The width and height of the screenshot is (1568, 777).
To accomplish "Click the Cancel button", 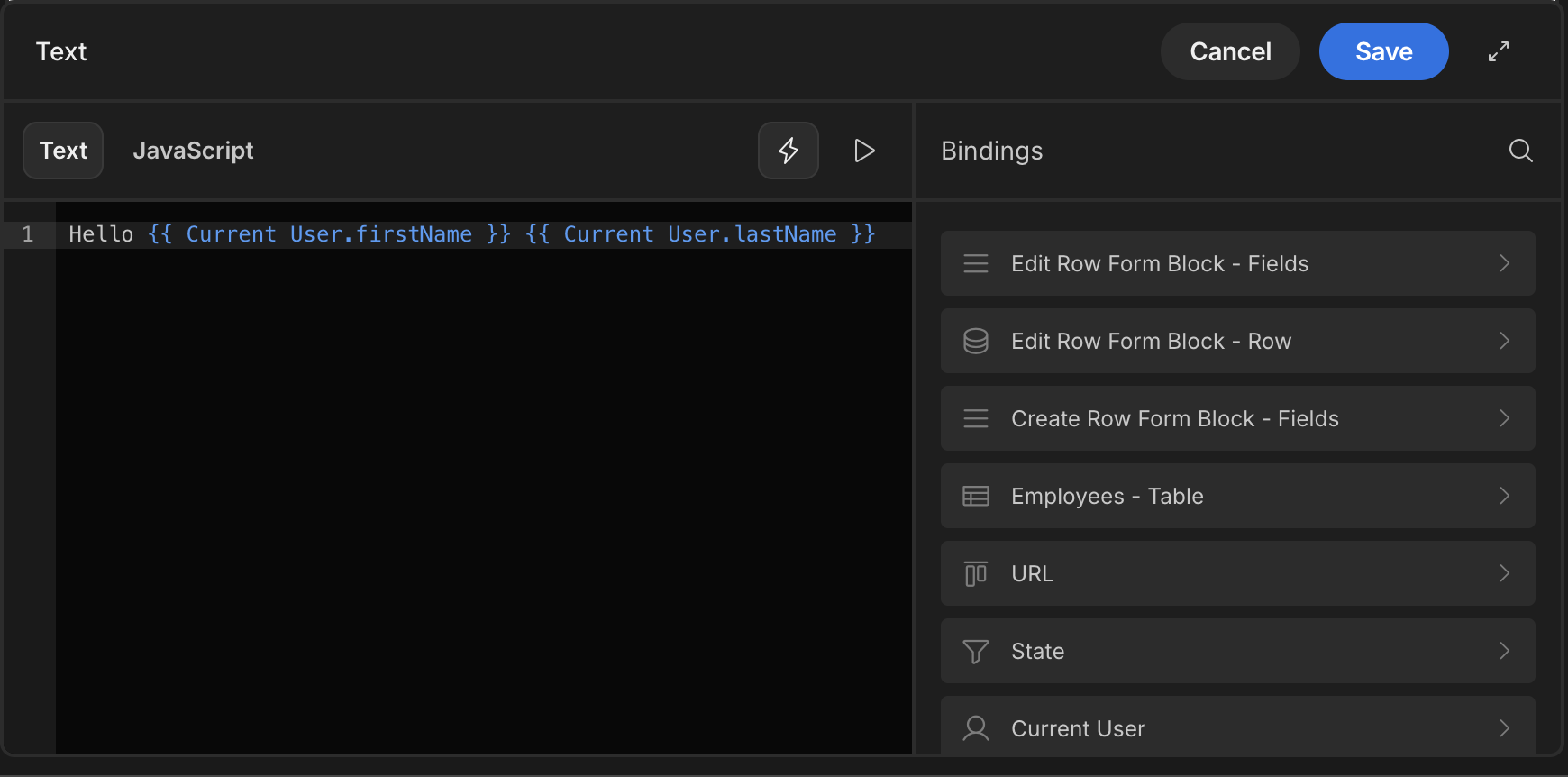I will pos(1230,51).
